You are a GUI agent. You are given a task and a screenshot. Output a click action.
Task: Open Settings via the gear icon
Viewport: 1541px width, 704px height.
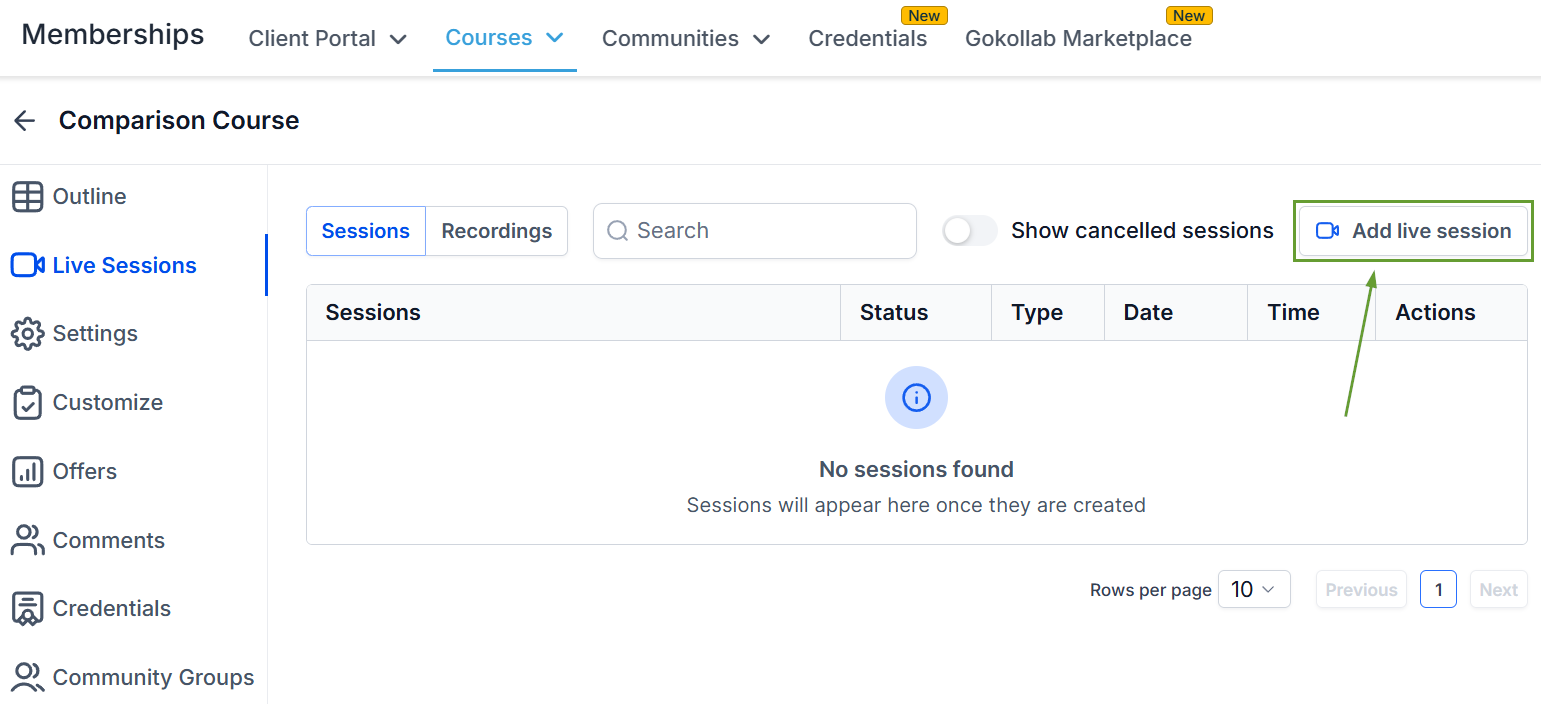coord(27,334)
